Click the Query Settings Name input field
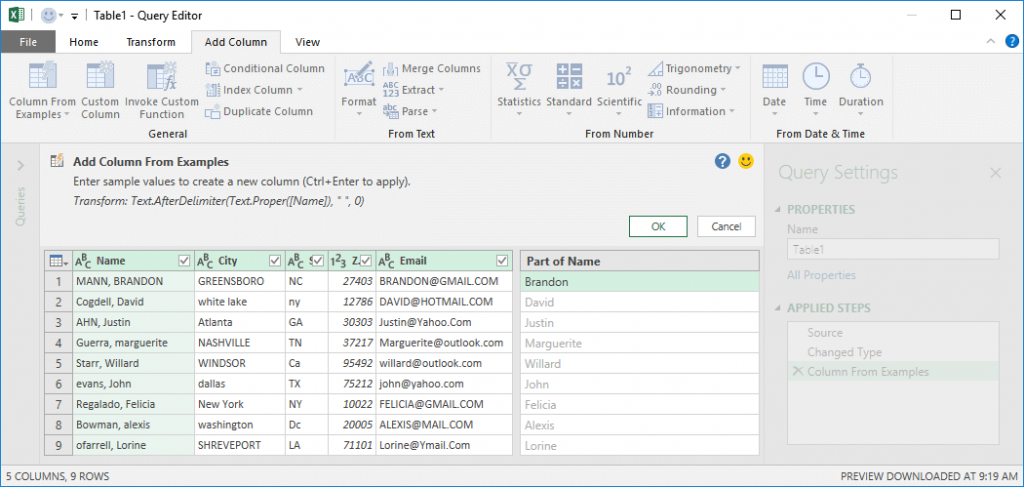Viewport: 1024px width, 487px height. (x=893, y=250)
